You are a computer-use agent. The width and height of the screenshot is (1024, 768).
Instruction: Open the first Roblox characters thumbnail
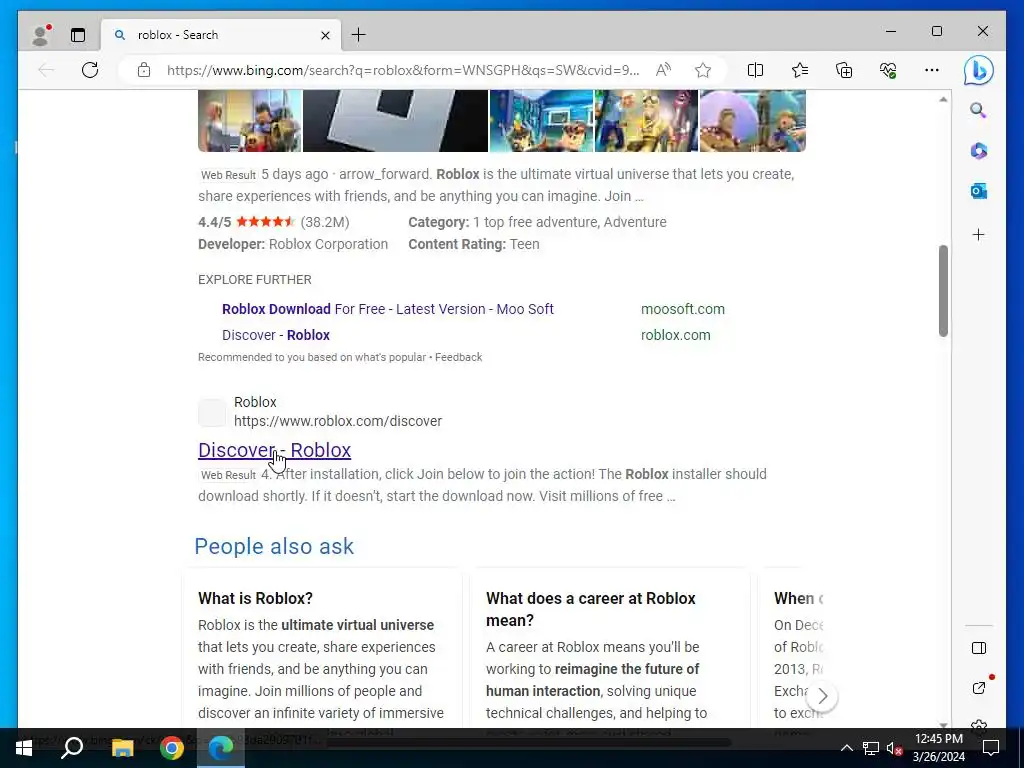click(x=249, y=121)
